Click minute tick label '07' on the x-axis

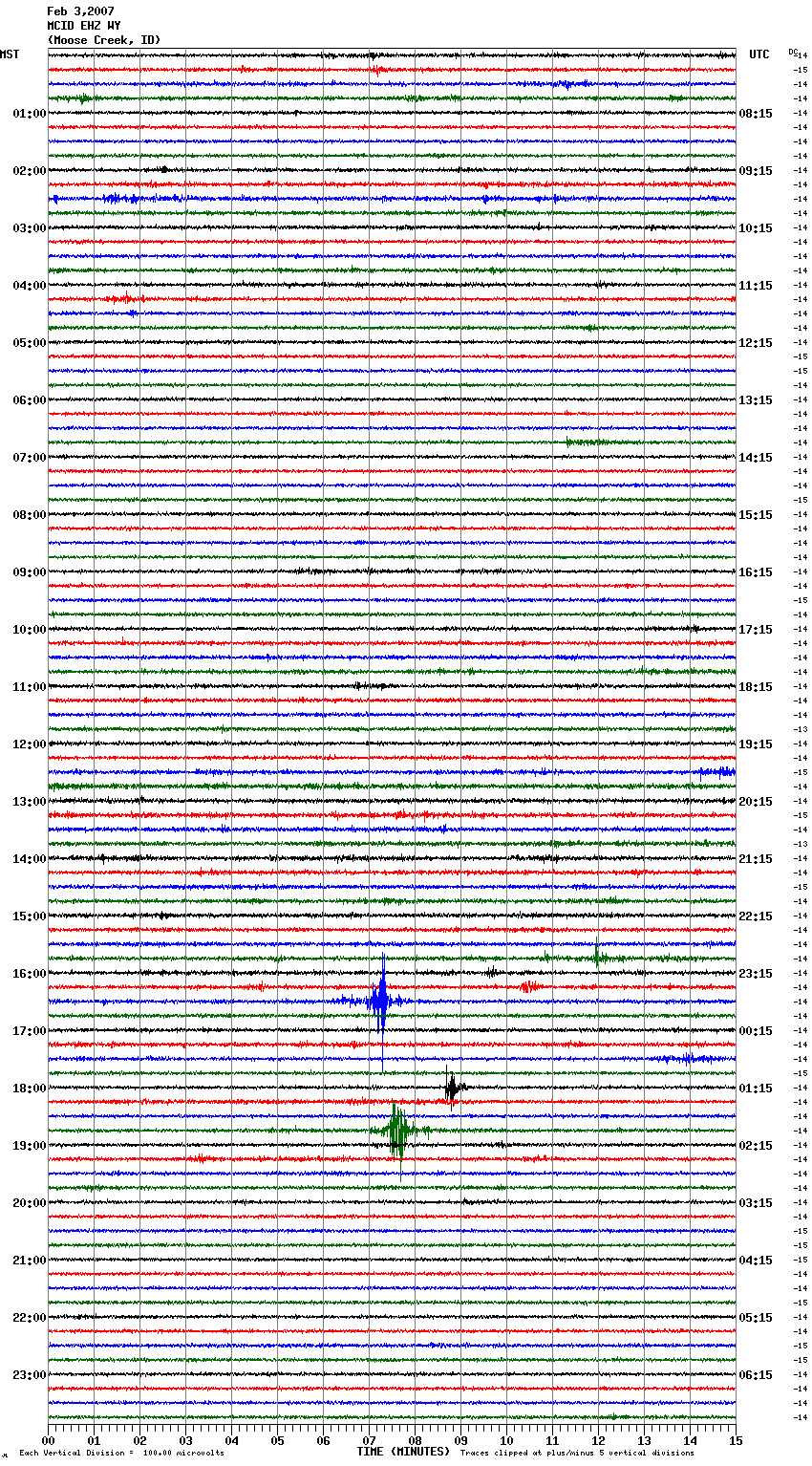(x=369, y=1440)
